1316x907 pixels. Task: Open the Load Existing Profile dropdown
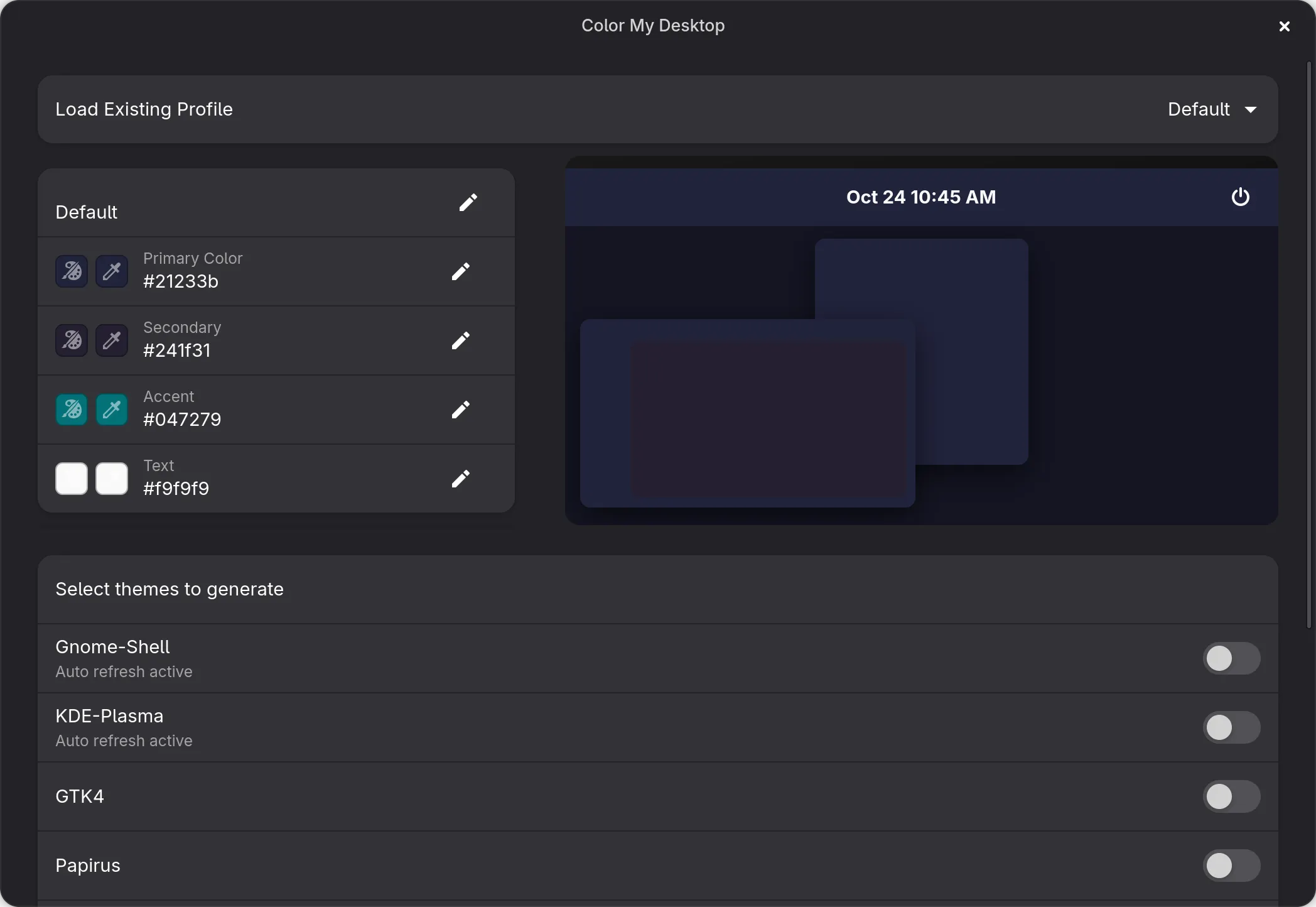(x=1212, y=109)
